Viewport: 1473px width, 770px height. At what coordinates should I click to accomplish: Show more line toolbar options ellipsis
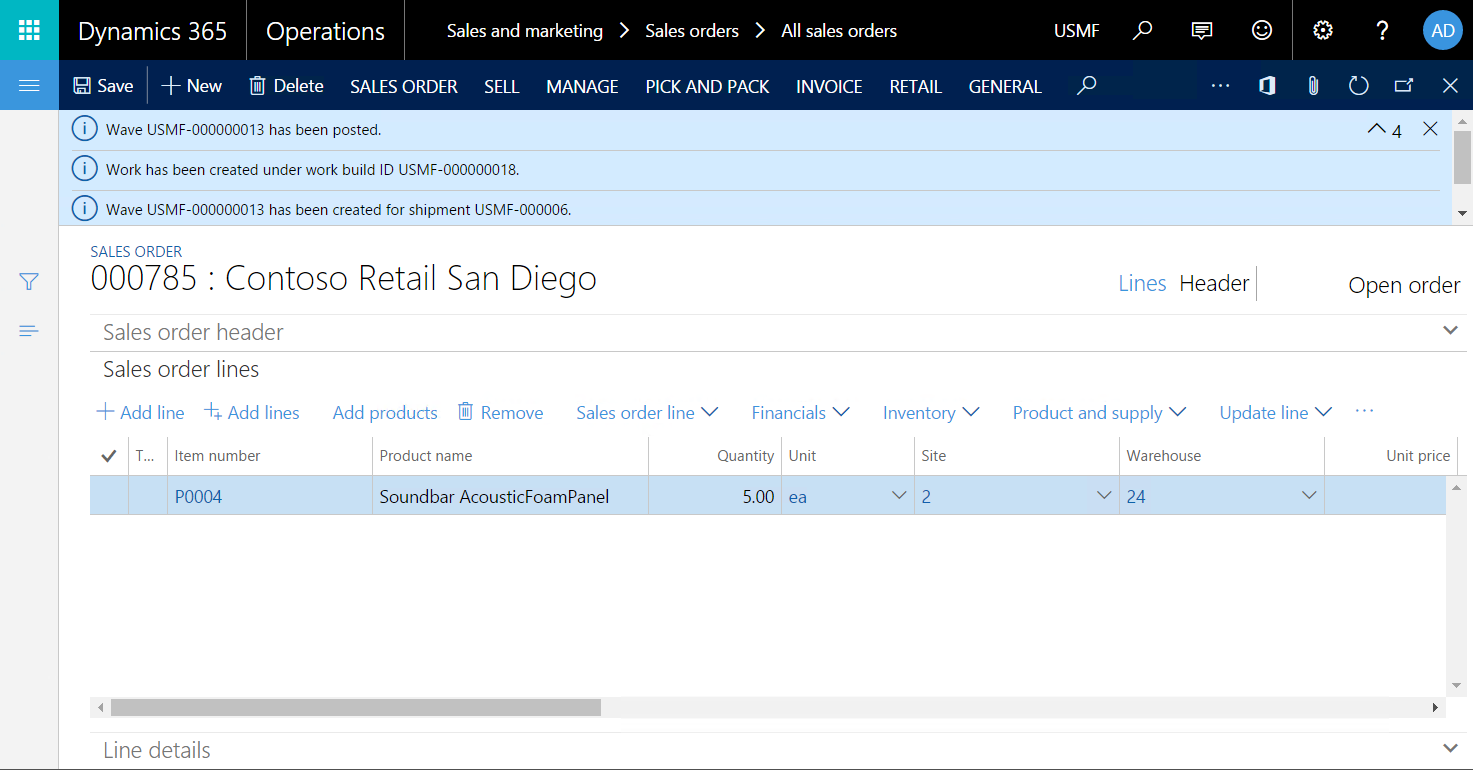pos(1364,411)
